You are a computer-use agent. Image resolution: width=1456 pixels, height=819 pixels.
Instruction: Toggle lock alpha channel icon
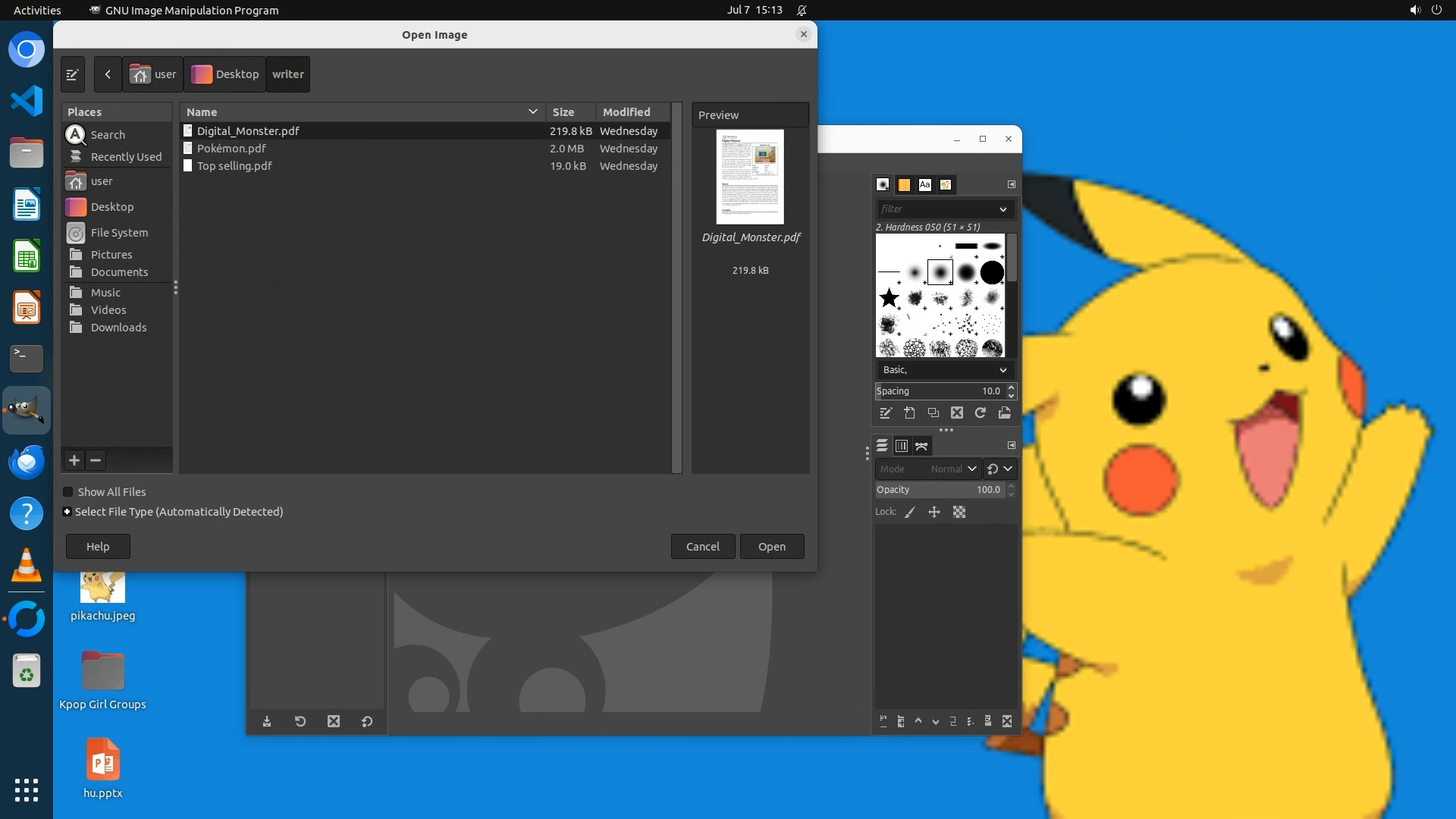tap(959, 513)
